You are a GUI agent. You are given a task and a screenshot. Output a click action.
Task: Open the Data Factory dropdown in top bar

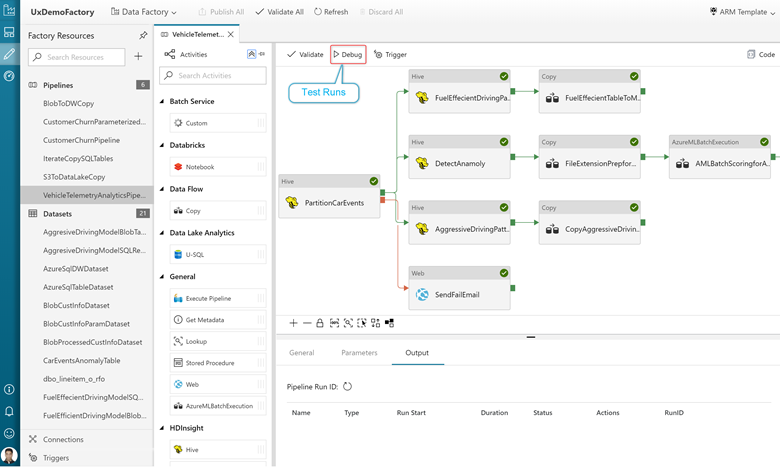coord(144,12)
